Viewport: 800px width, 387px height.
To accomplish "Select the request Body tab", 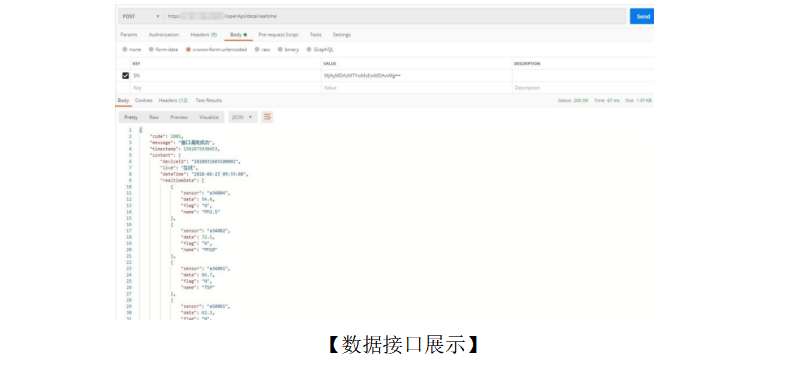I will [238, 35].
